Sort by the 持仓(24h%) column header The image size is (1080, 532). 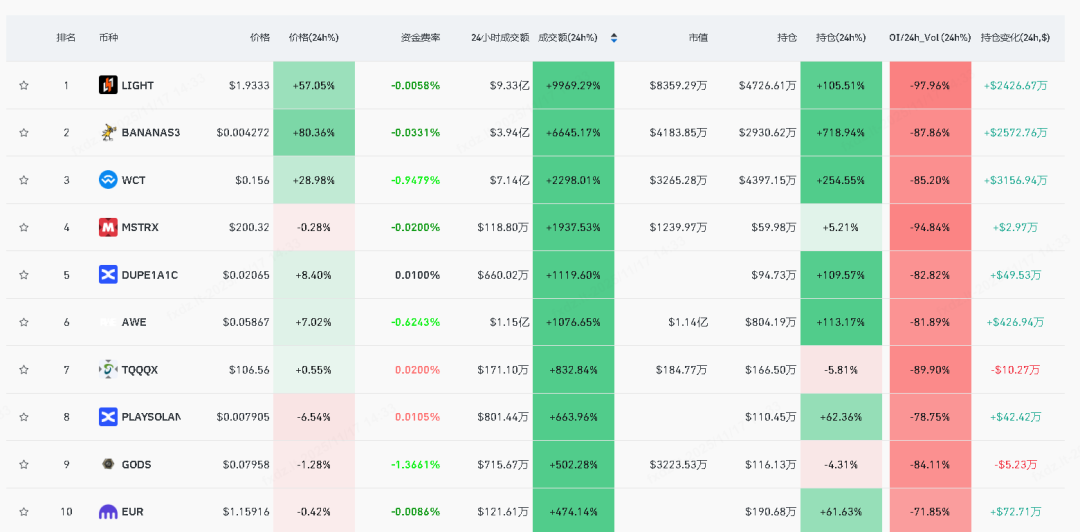840,38
